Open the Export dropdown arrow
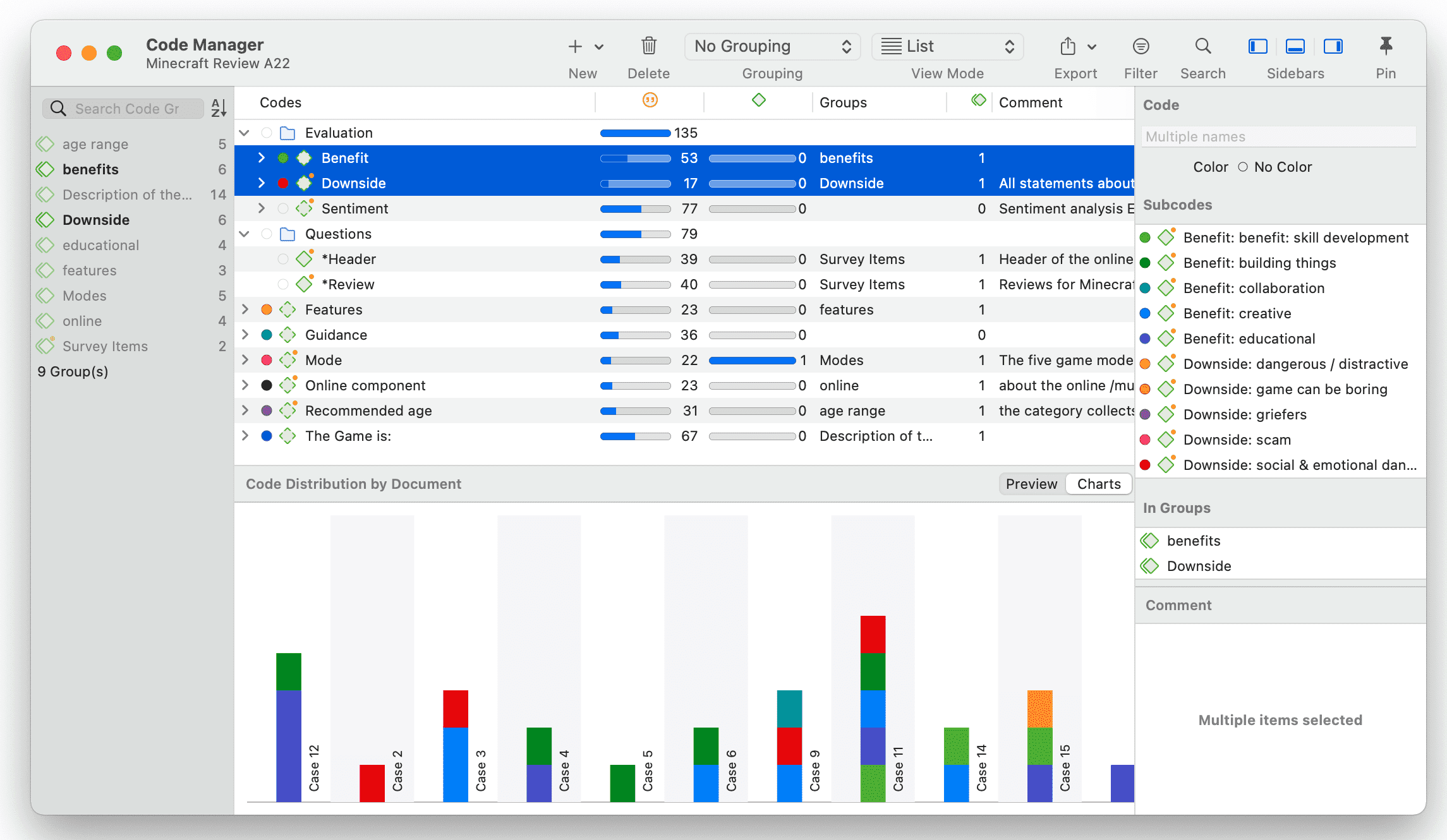The image size is (1447, 840). pos(1092,47)
